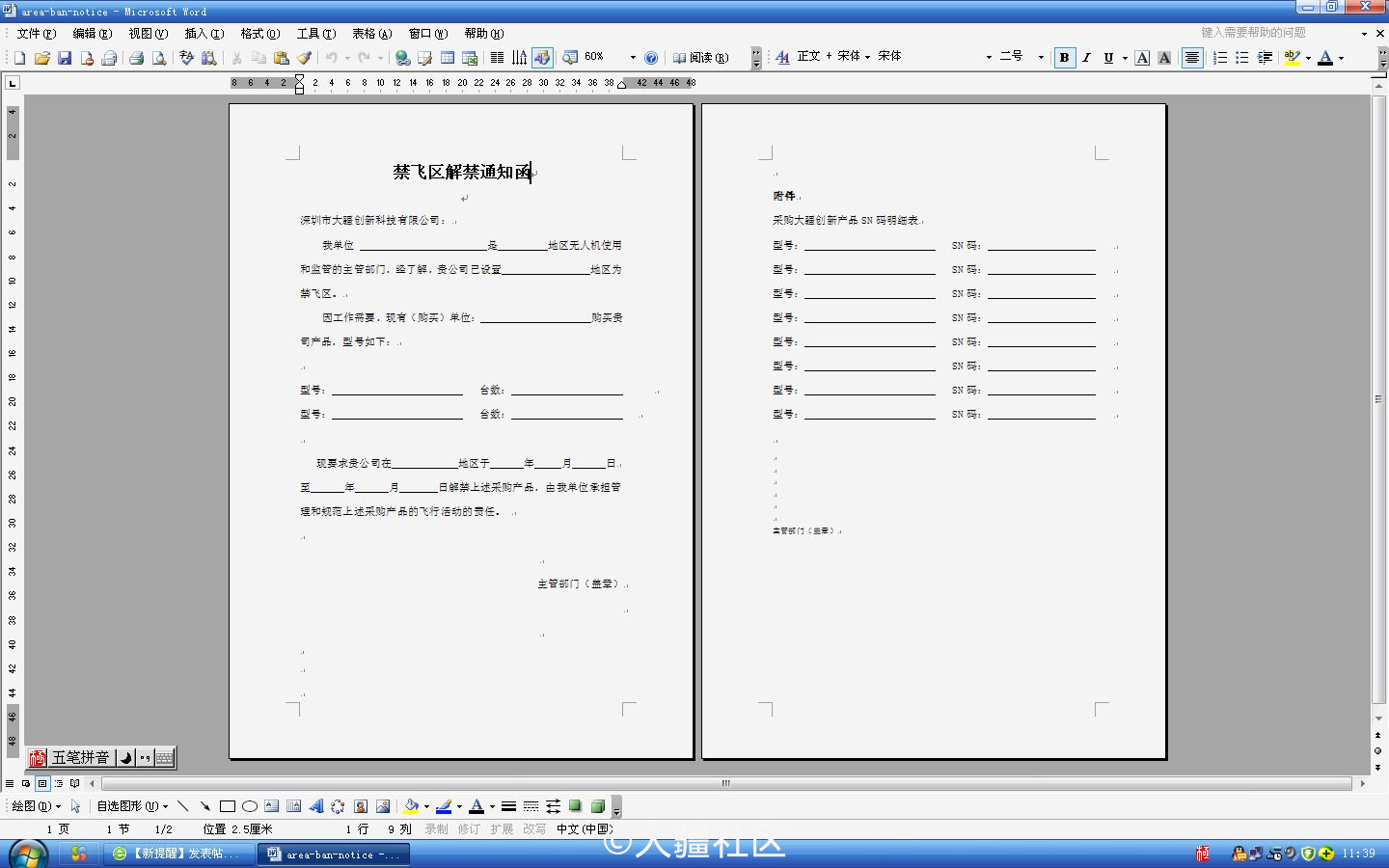1389x868 pixels.
Task: Open the font name 宋体 dropdown
Action: pyautogui.click(x=989, y=57)
